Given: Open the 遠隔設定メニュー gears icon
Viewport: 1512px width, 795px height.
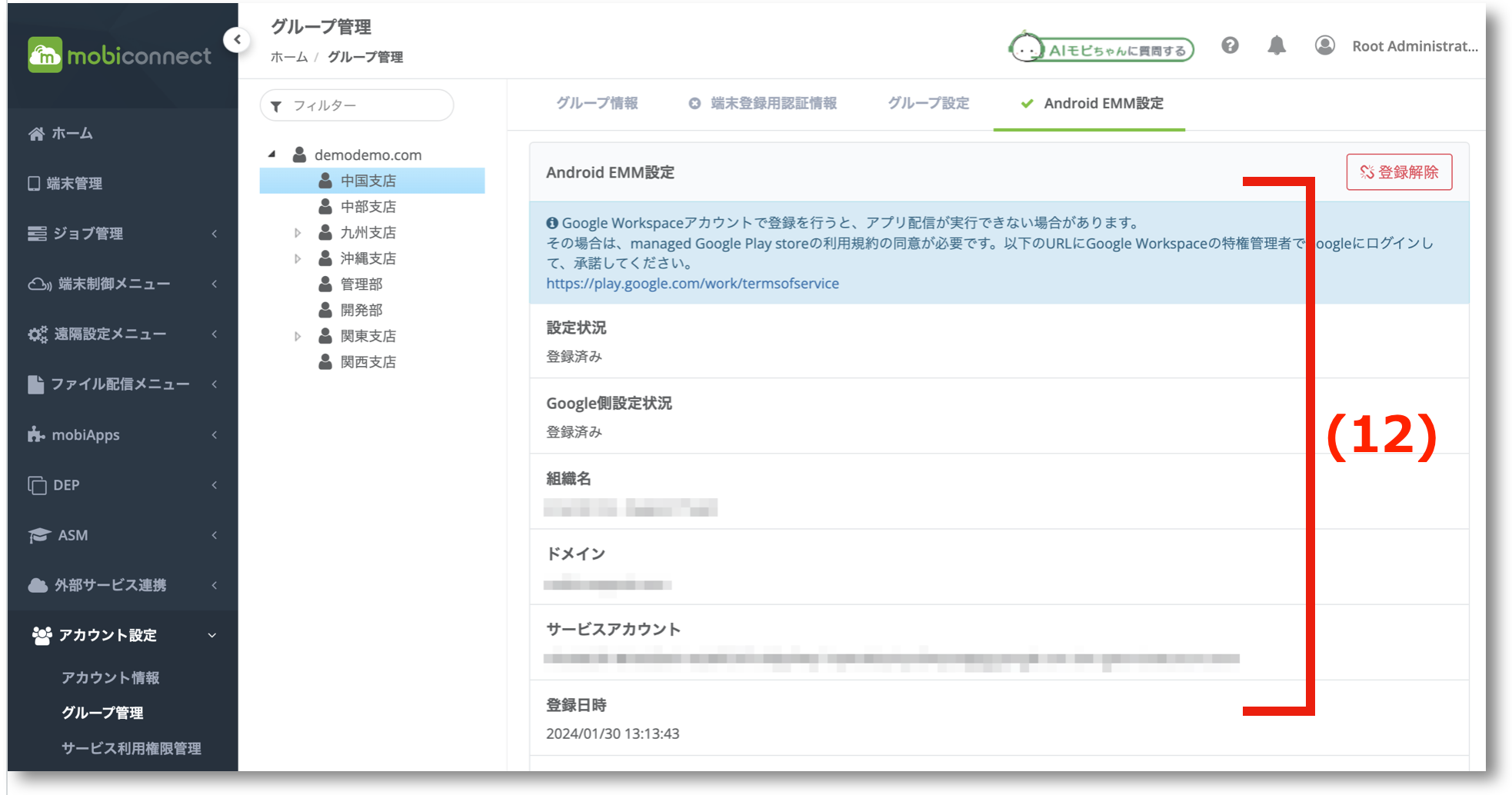Looking at the screenshot, I should (x=36, y=333).
